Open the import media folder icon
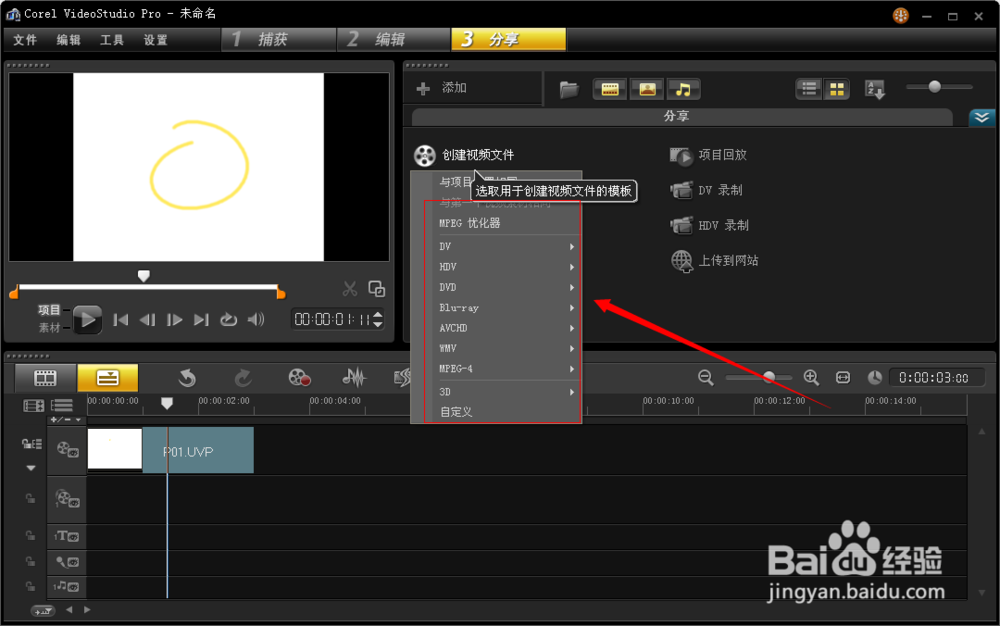This screenshot has height=626, width=1000. [x=569, y=89]
